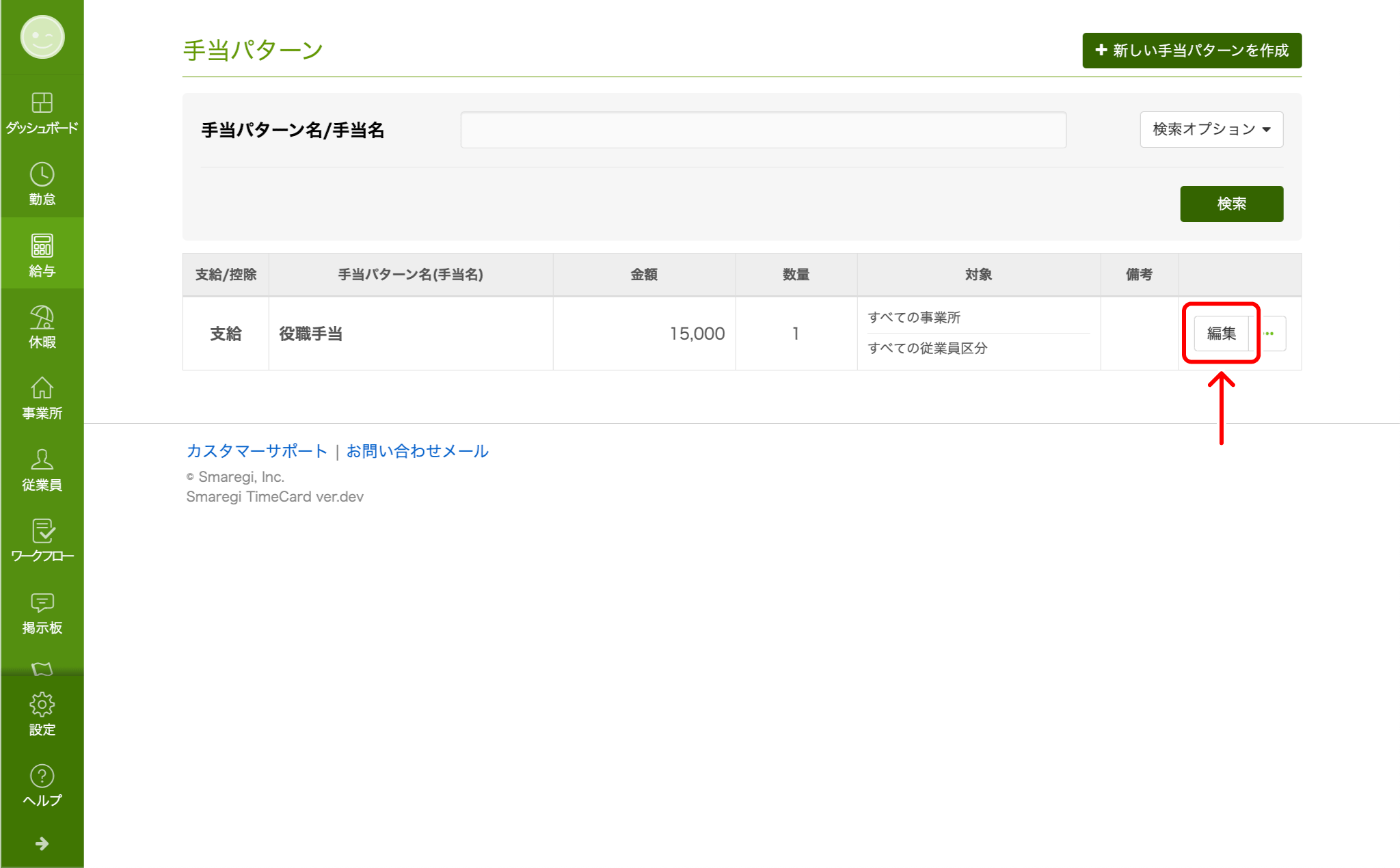
Task: Click 編集 button for 役職手当 row
Action: (x=1222, y=334)
